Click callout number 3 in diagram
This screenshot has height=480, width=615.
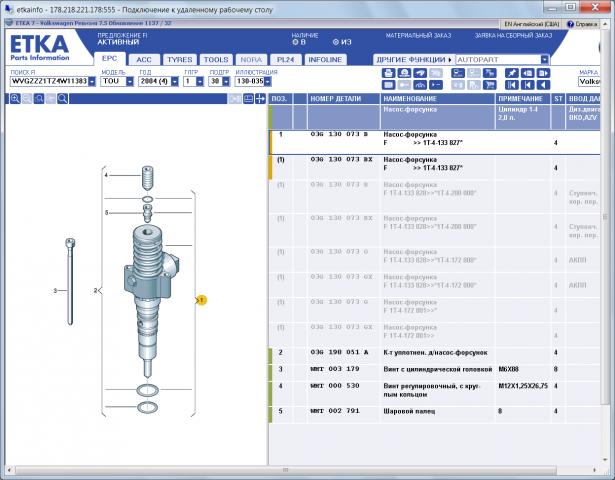click(x=55, y=291)
